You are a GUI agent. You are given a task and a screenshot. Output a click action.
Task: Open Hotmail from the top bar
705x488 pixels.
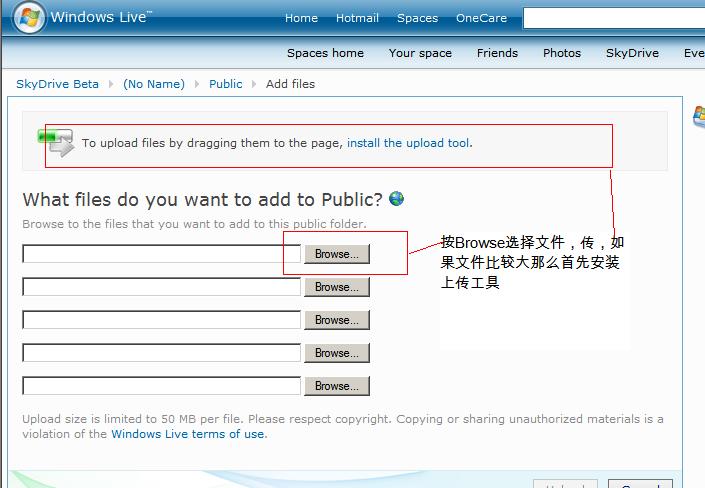[x=357, y=18]
